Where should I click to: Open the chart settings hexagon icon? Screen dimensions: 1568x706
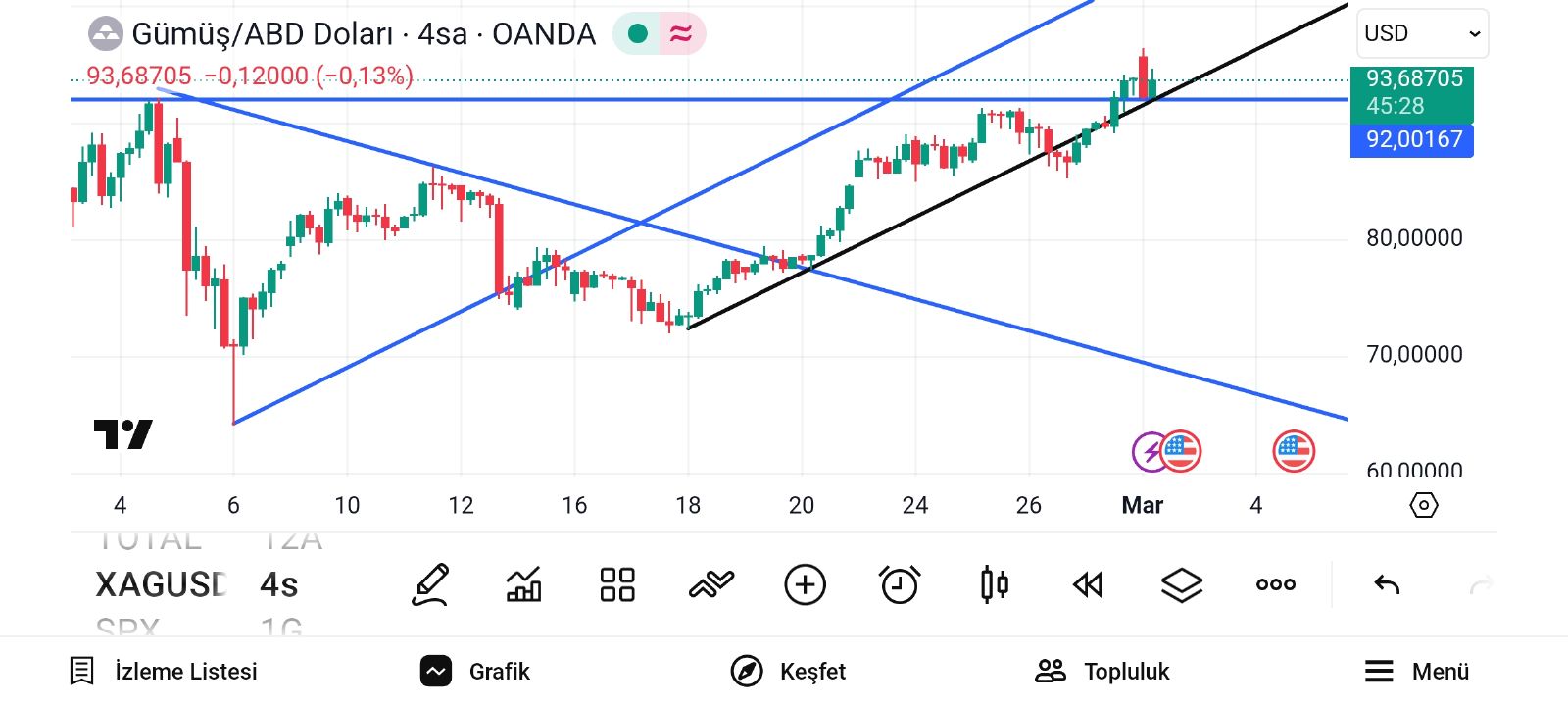tap(1424, 505)
